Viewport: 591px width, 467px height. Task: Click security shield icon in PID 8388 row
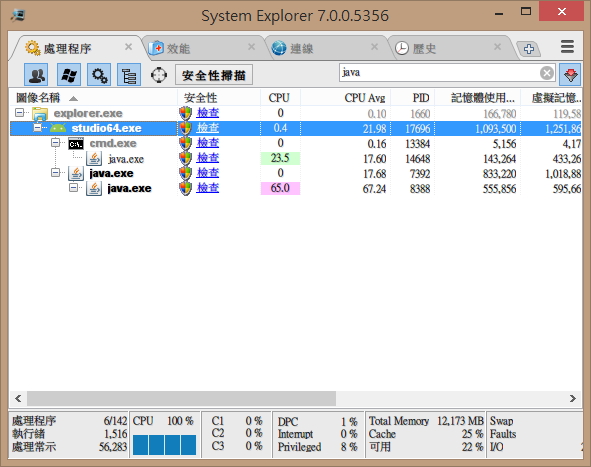tap(185, 188)
